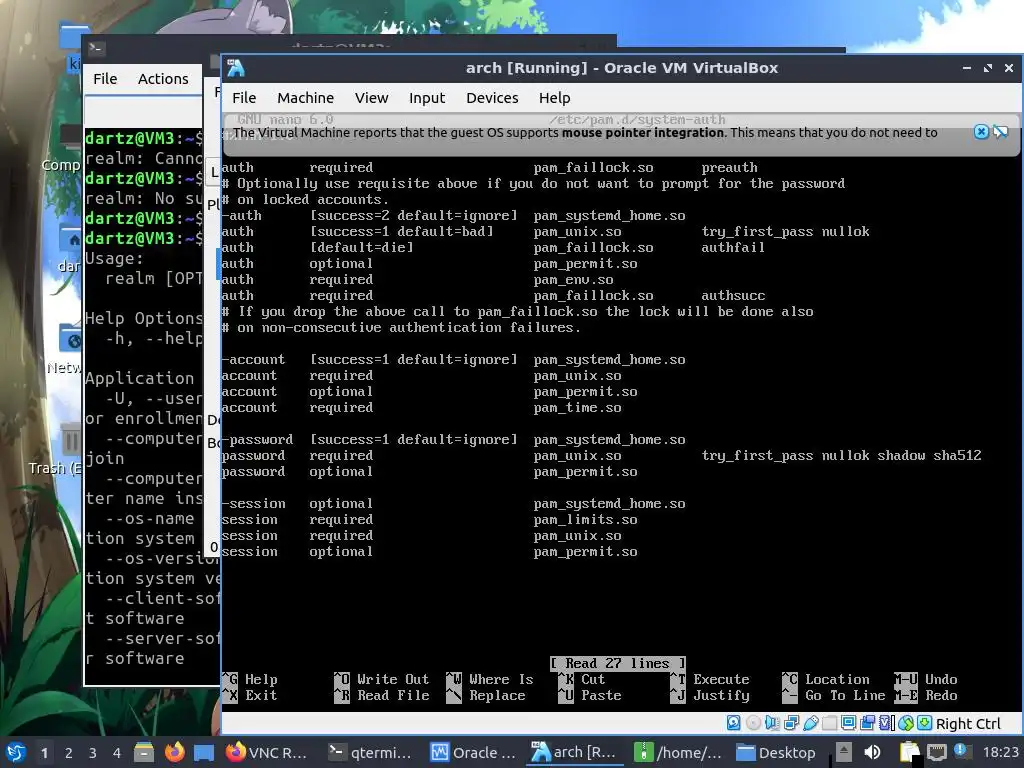This screenshot has width=1024, height=768.
Task: Click the keyboard capture green arrow indicator
Action: 925,723
